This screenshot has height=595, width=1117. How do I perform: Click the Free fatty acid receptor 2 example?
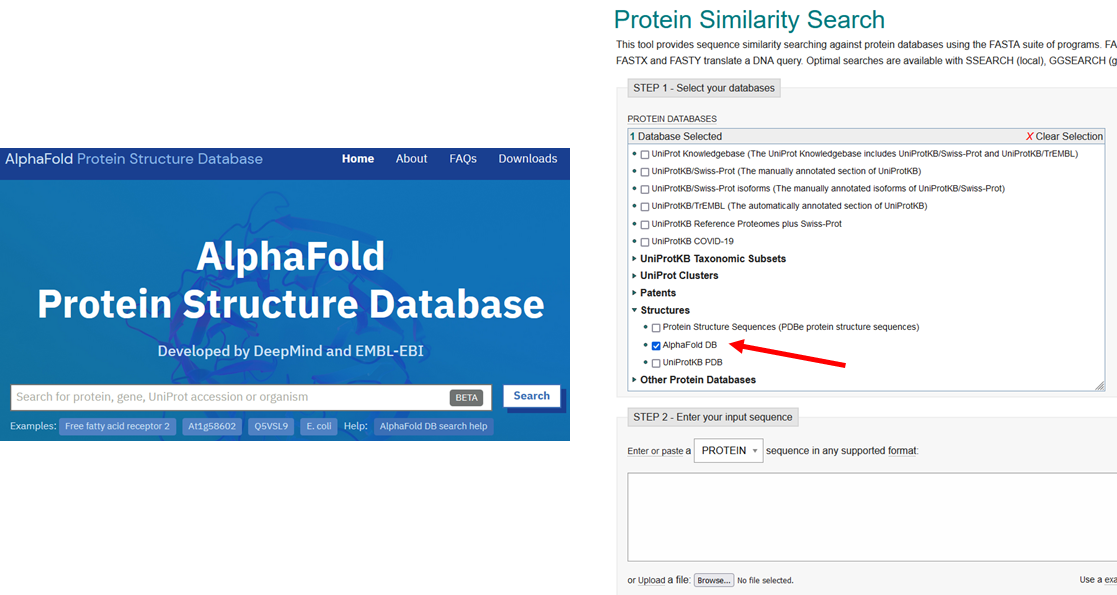click(x=117, y=426)
